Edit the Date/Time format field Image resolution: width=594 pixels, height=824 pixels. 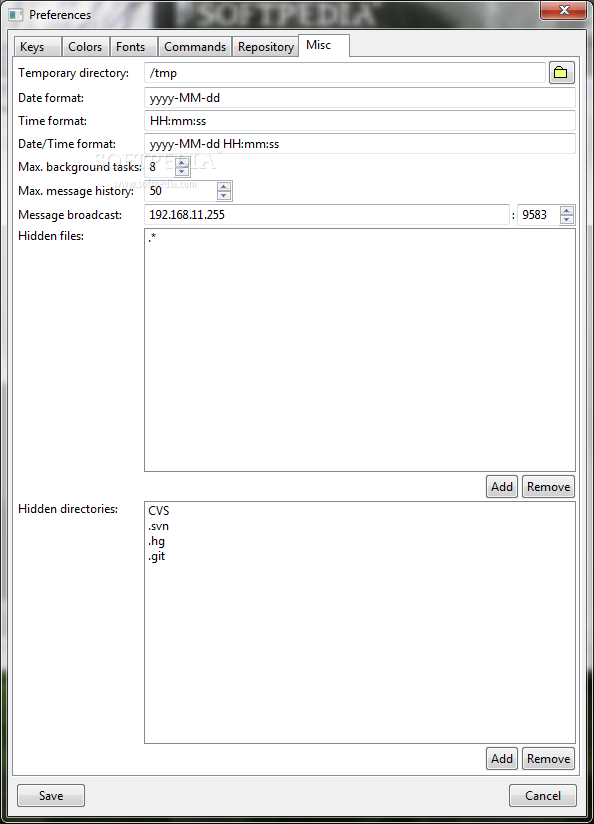(x=360, y=144)
